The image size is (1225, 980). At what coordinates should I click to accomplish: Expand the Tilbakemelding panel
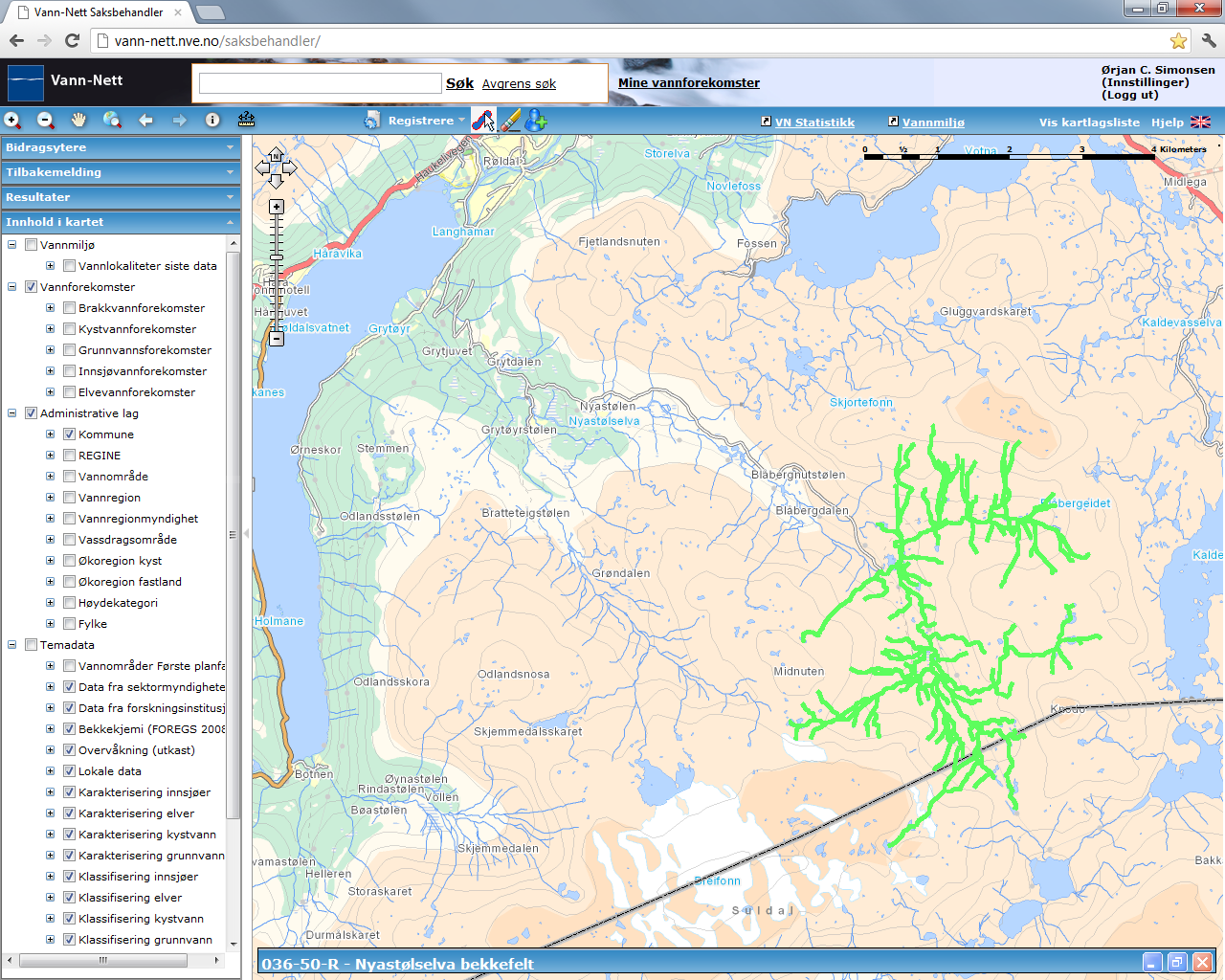click(x=121, y=172)
